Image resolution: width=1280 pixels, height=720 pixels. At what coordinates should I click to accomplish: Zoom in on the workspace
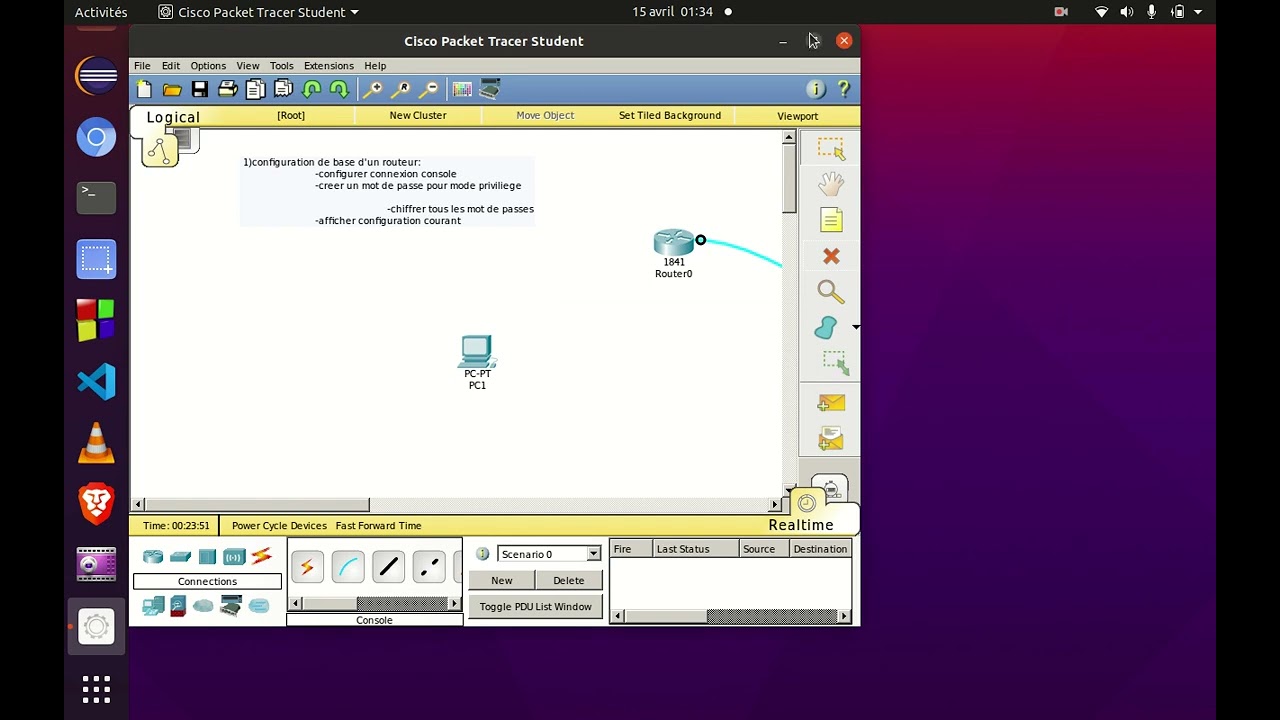(372, 89)
